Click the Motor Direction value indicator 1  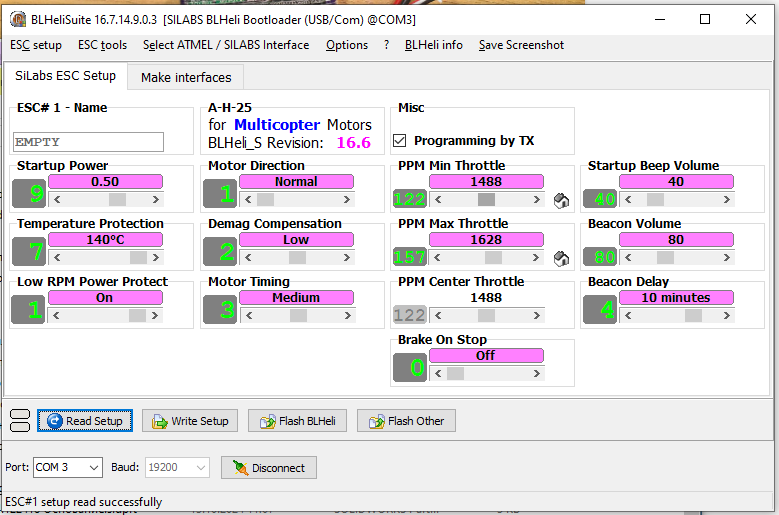(x=220, y=193)
